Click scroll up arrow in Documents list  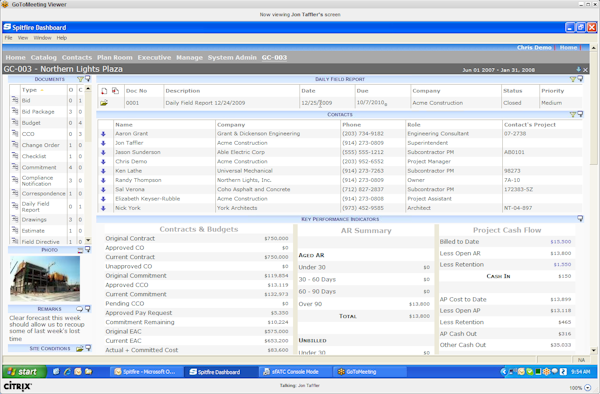pyautogui.click(x=88, y=89)
